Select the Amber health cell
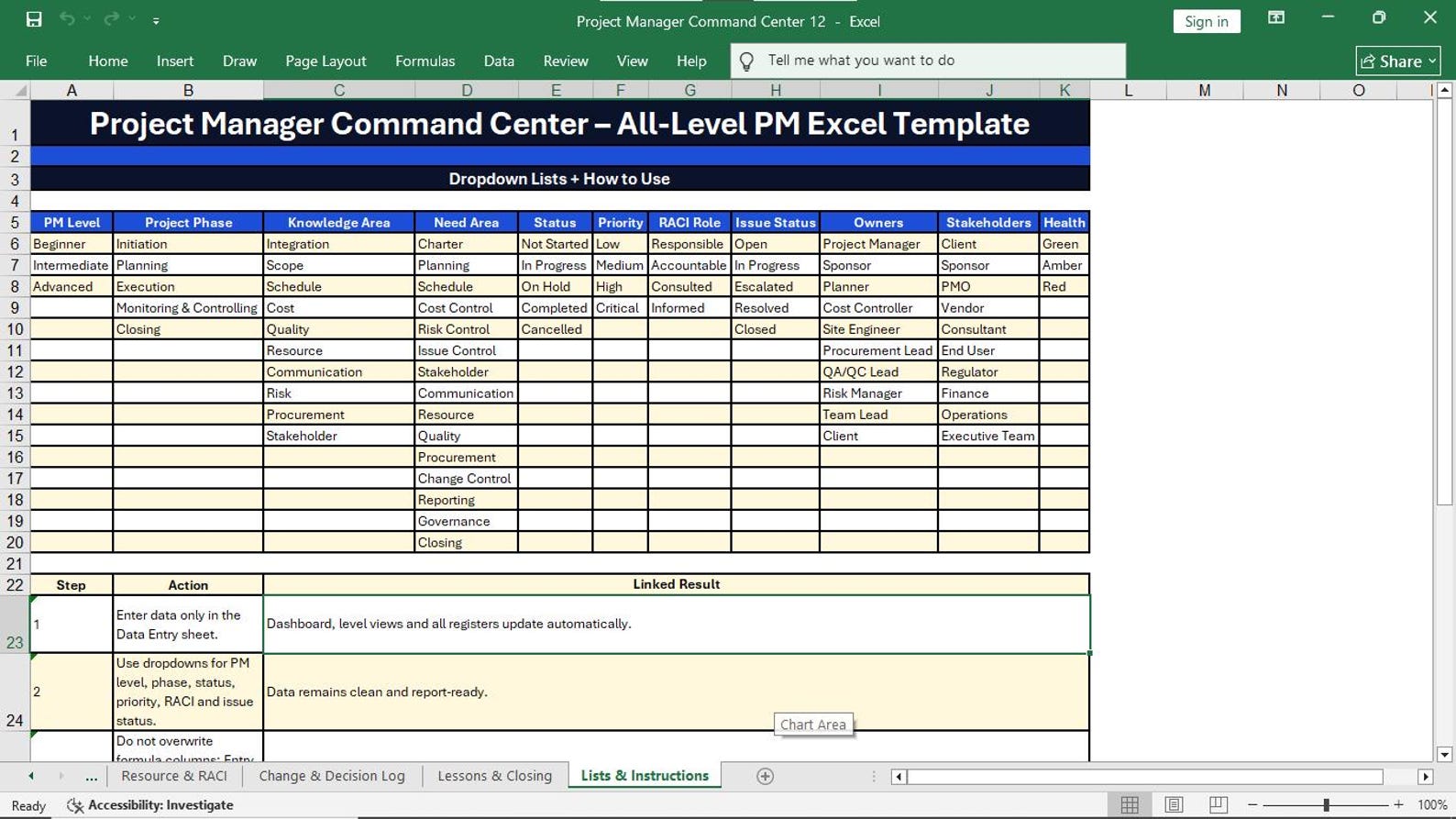Screen dimensions: 1456x819 pos(1064,265)
